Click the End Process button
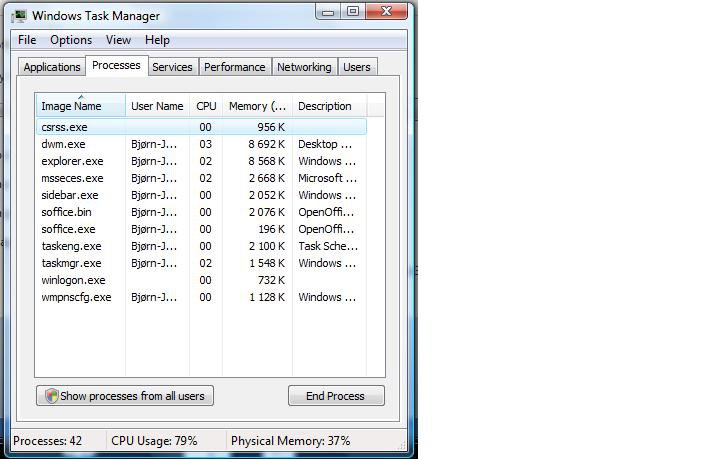Viewport: 720px width, 459px height. point(336,396)
